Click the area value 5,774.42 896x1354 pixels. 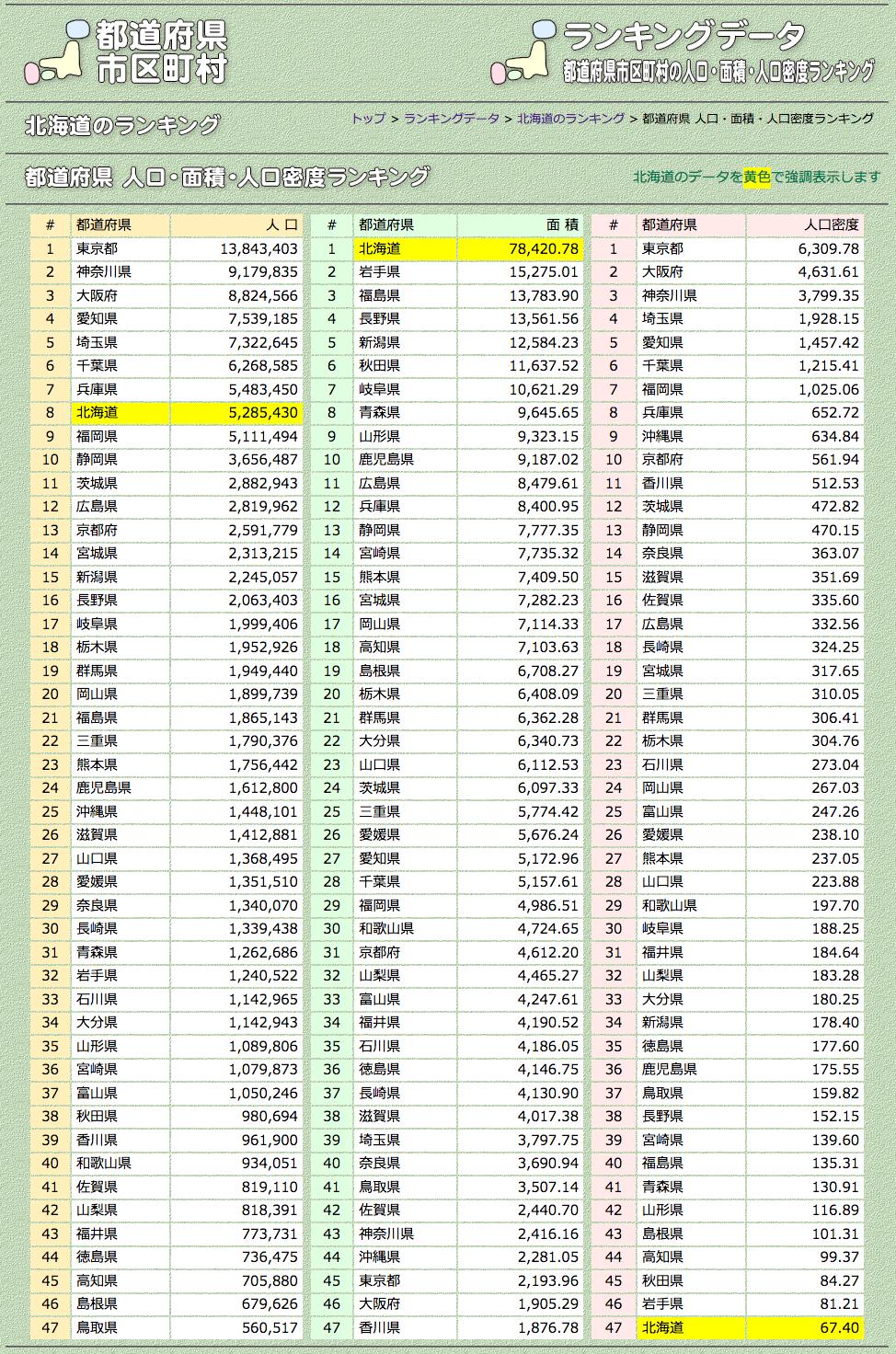tap(548, 811)
